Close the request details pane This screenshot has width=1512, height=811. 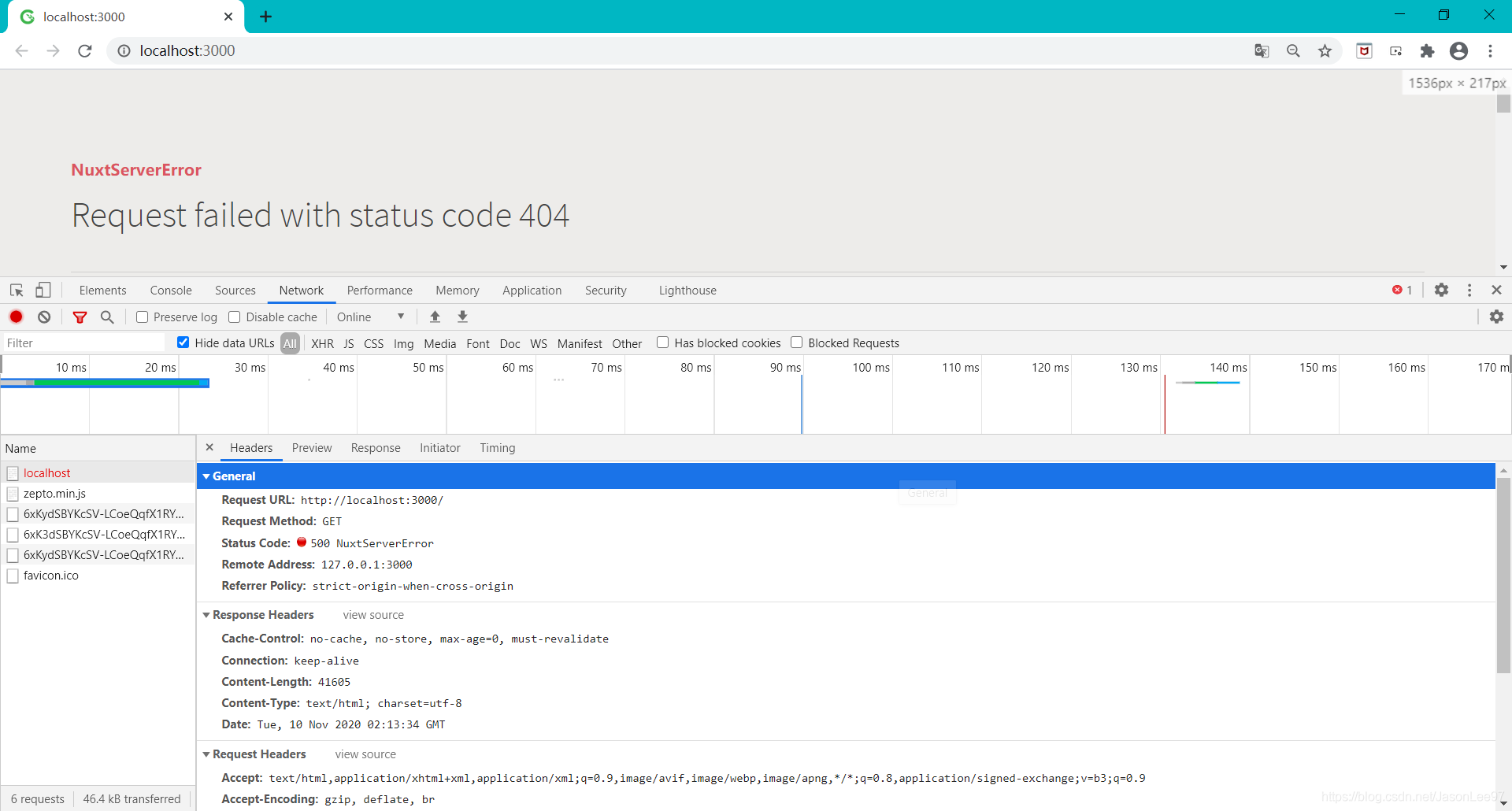click(x=209, y=447)
